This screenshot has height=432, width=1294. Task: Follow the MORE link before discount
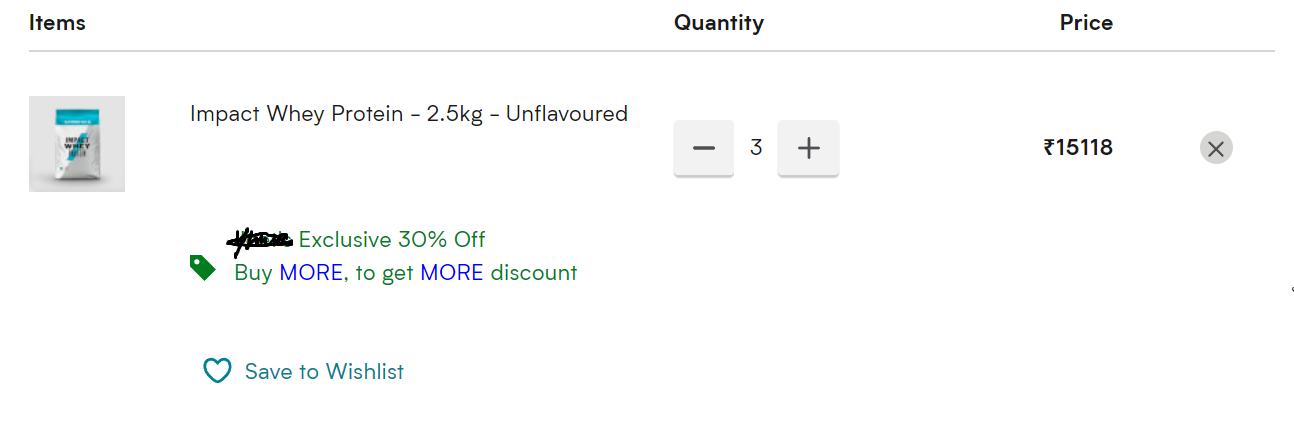(x=452, y=273)
